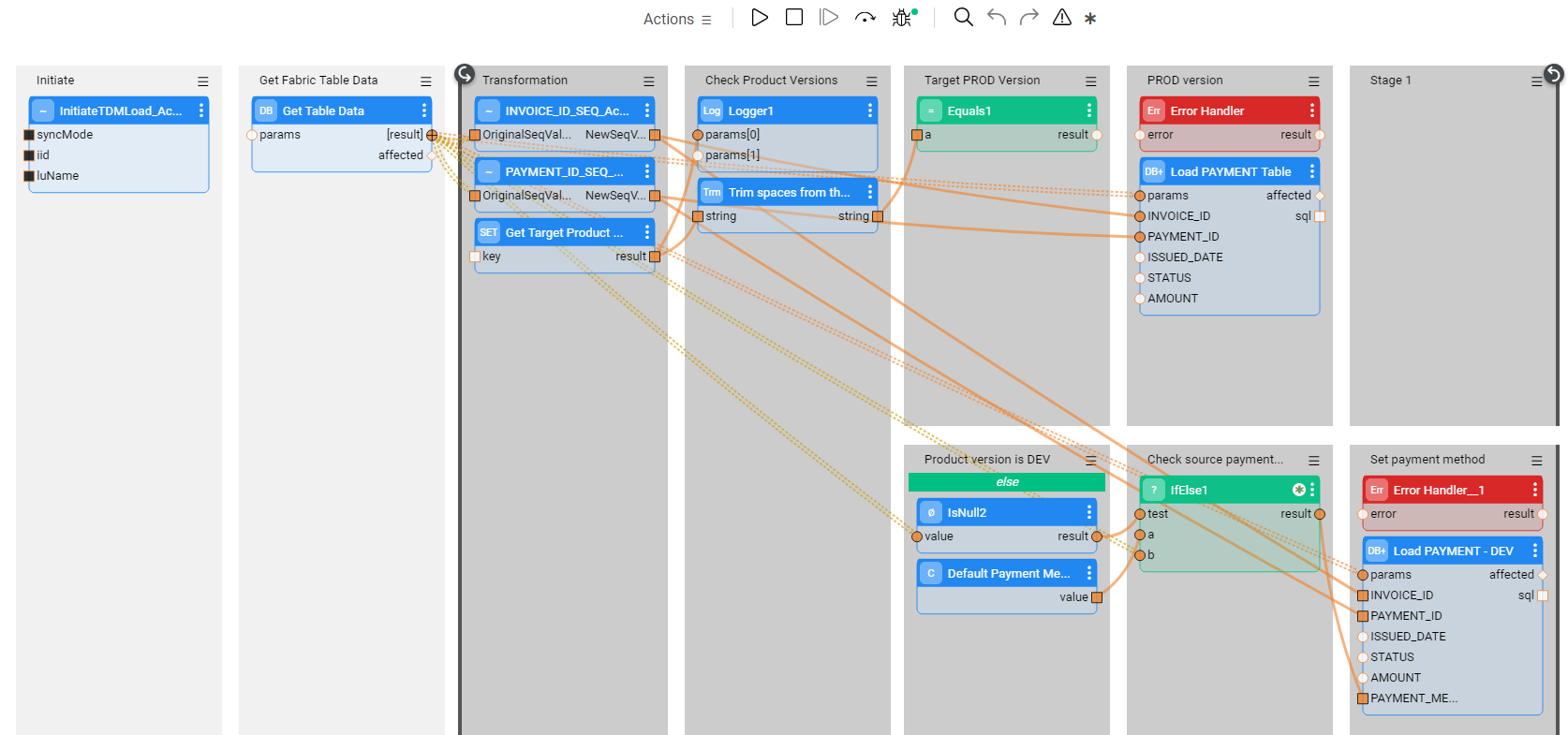Open Get Target Product actor options
Image resolution: width=1568 pixels, height=735 pixels.
[647, 232]
